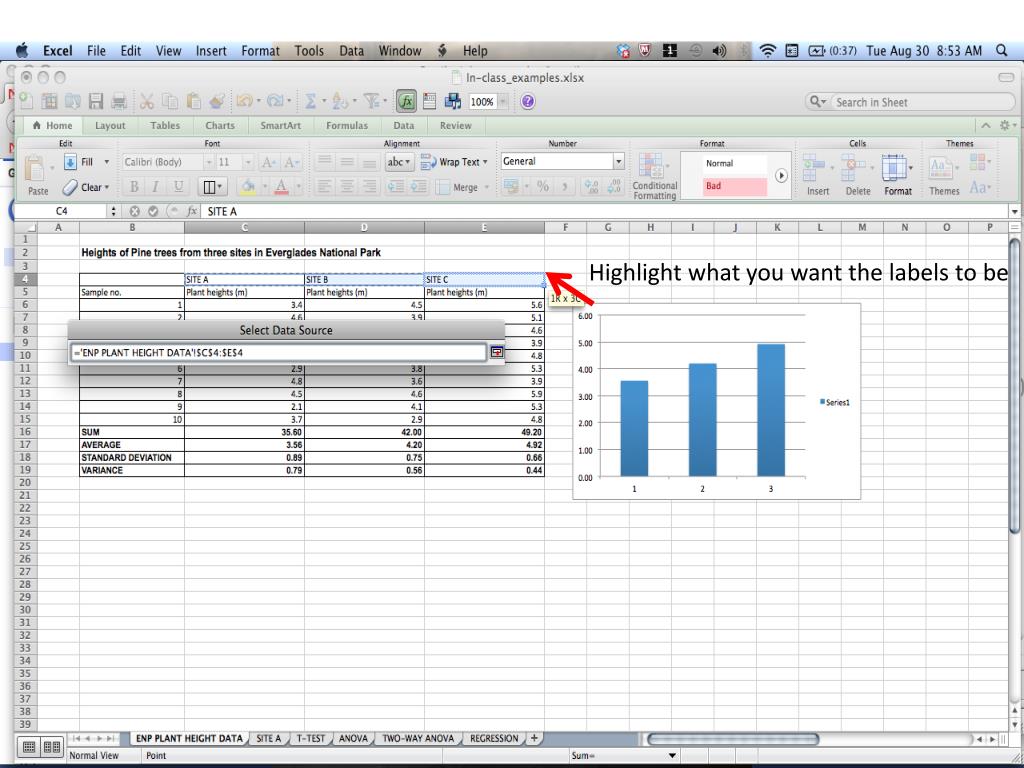Expand the formula bar with the down arrow

1014,212
